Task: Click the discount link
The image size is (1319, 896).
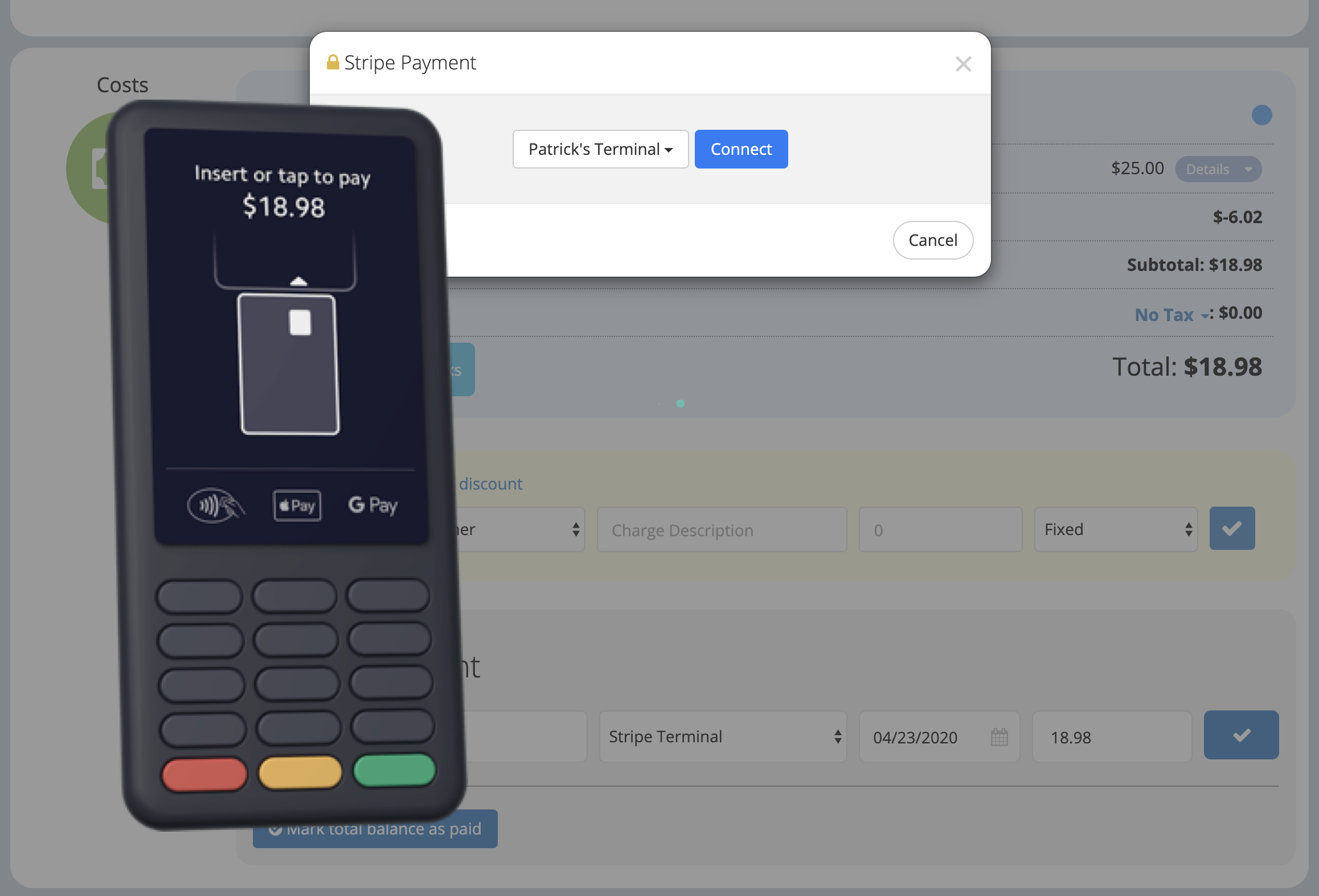Action: [x=490, y=484]
